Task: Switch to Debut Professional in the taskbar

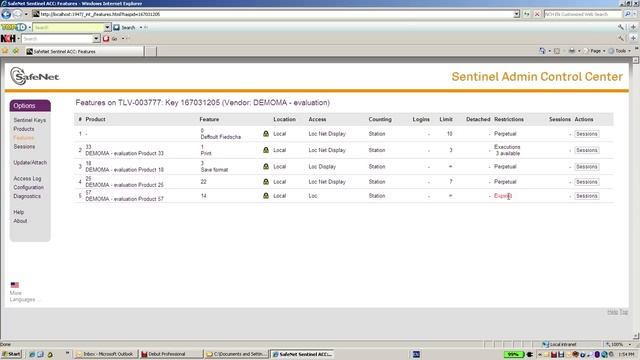Action: coord(171,354)
